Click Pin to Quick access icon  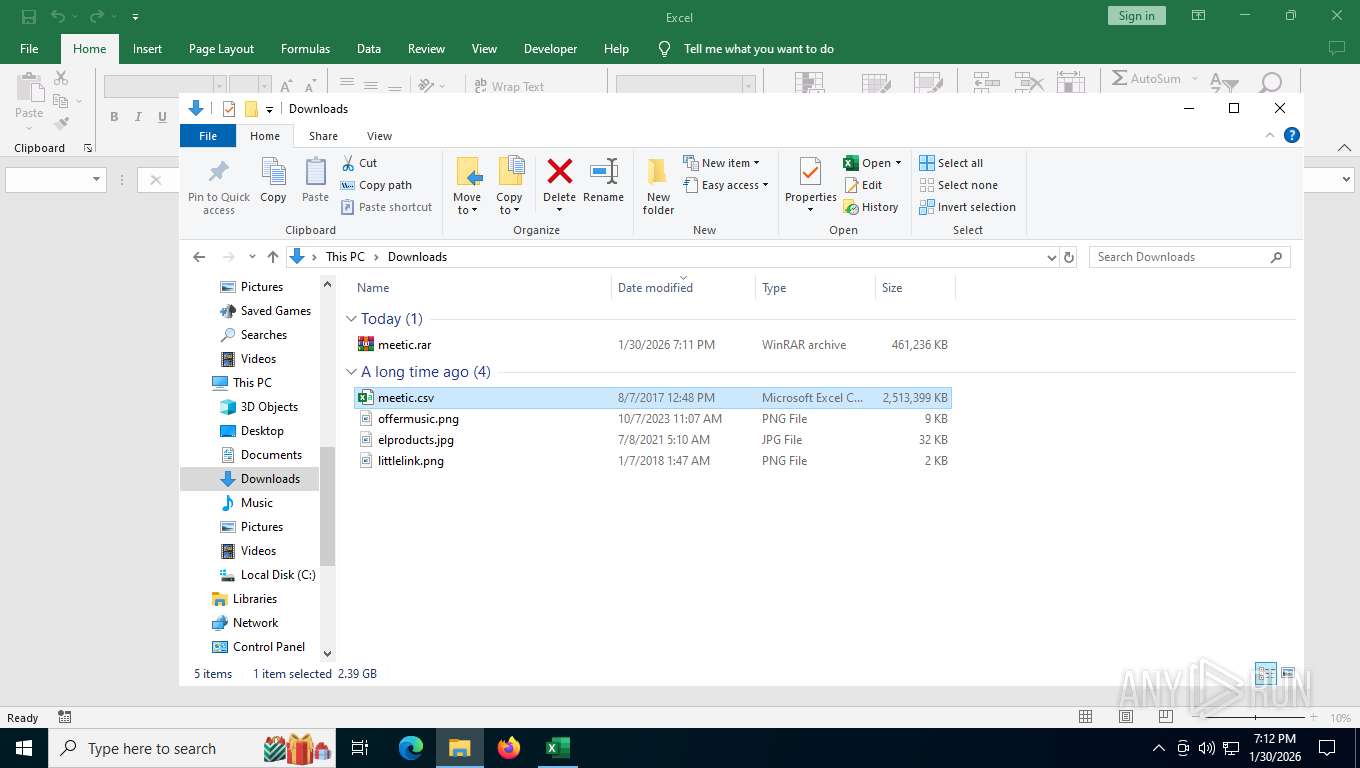tap(219, 172)
